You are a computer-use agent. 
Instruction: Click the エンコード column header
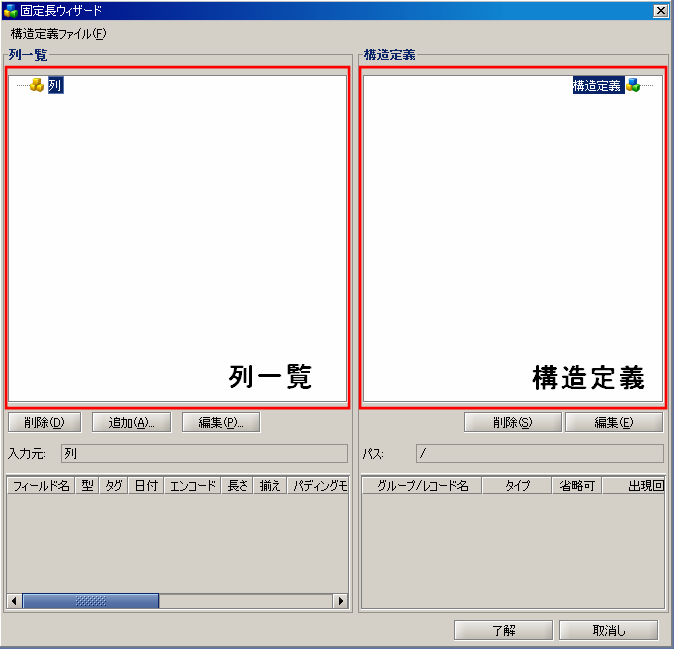[x=193, y=486]
